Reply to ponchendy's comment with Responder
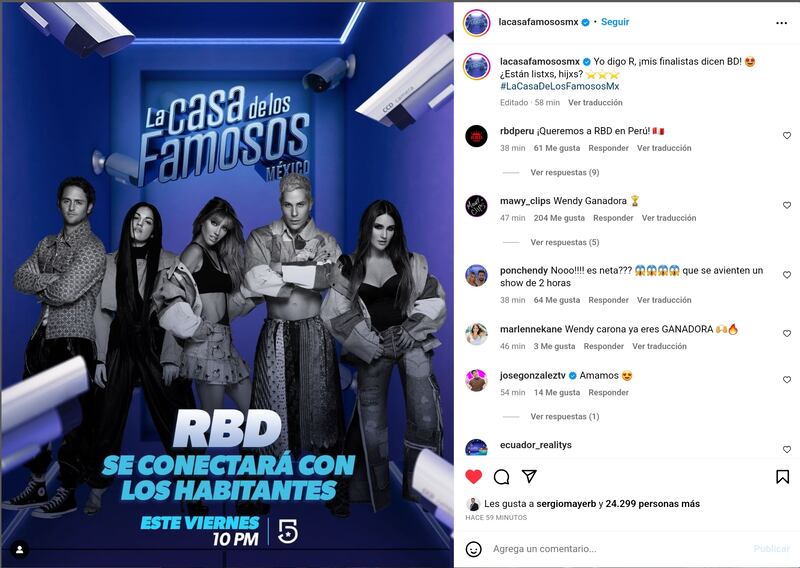The width and height of the screenshot is (800, 568). (x=608, y=300)
